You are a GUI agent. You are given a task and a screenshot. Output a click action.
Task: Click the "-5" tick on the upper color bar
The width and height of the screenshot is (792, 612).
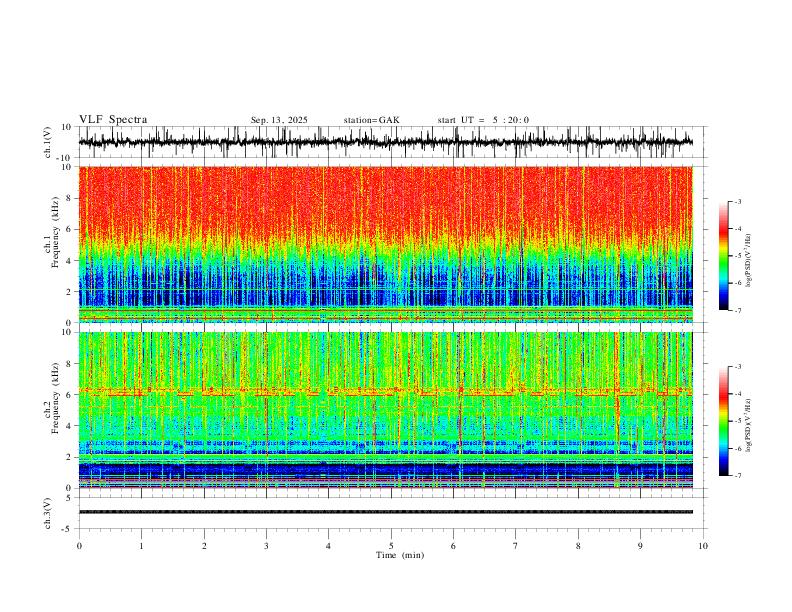click(x=737, y=256)
